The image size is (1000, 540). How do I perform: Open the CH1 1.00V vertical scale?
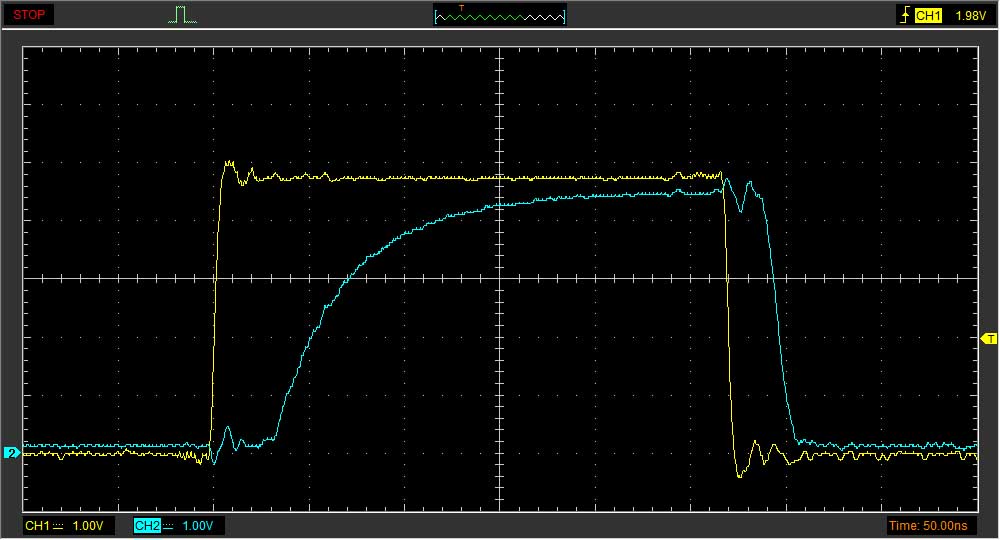click(x=89, y=525)
